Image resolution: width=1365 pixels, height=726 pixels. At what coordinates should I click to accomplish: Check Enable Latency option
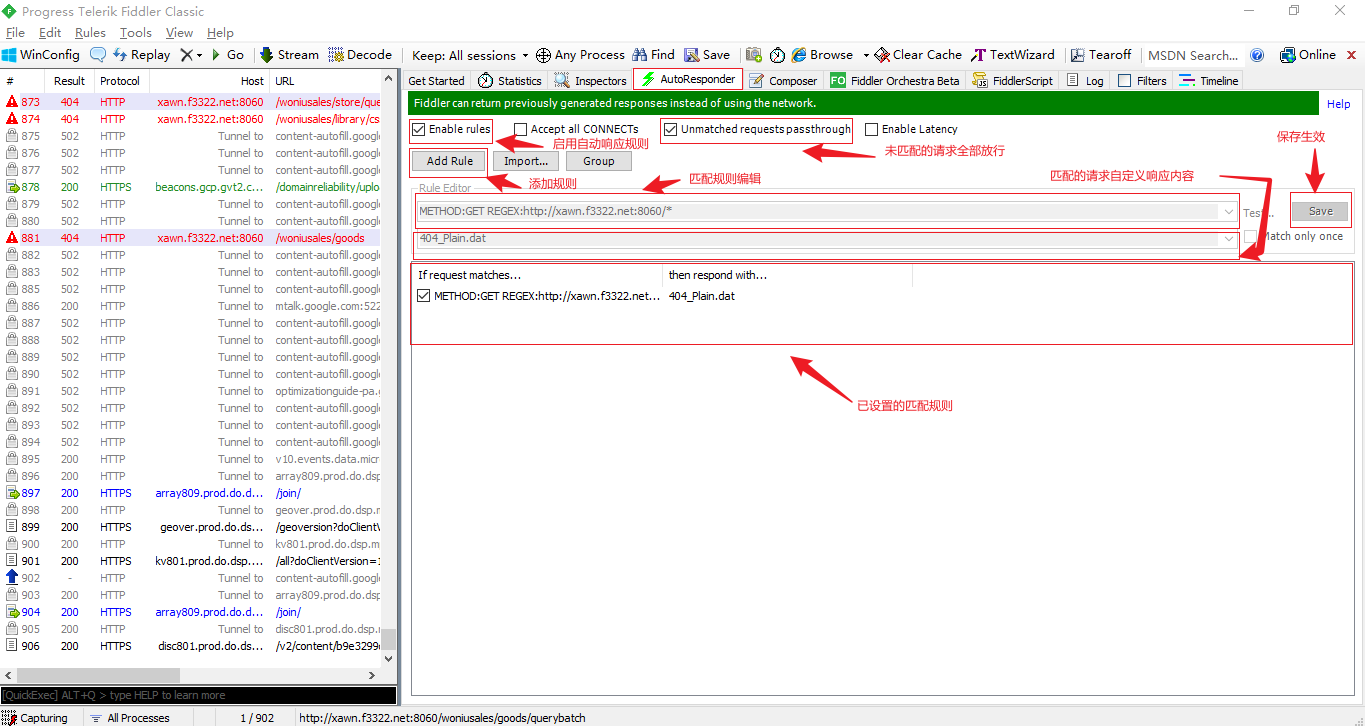click(x=871, y=129)
